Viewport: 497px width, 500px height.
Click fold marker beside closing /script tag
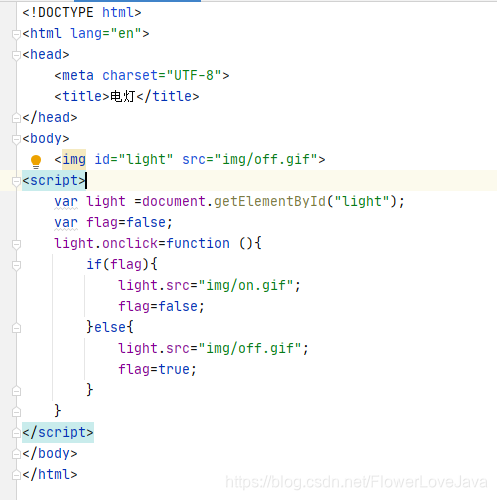(x=16, y=433)
